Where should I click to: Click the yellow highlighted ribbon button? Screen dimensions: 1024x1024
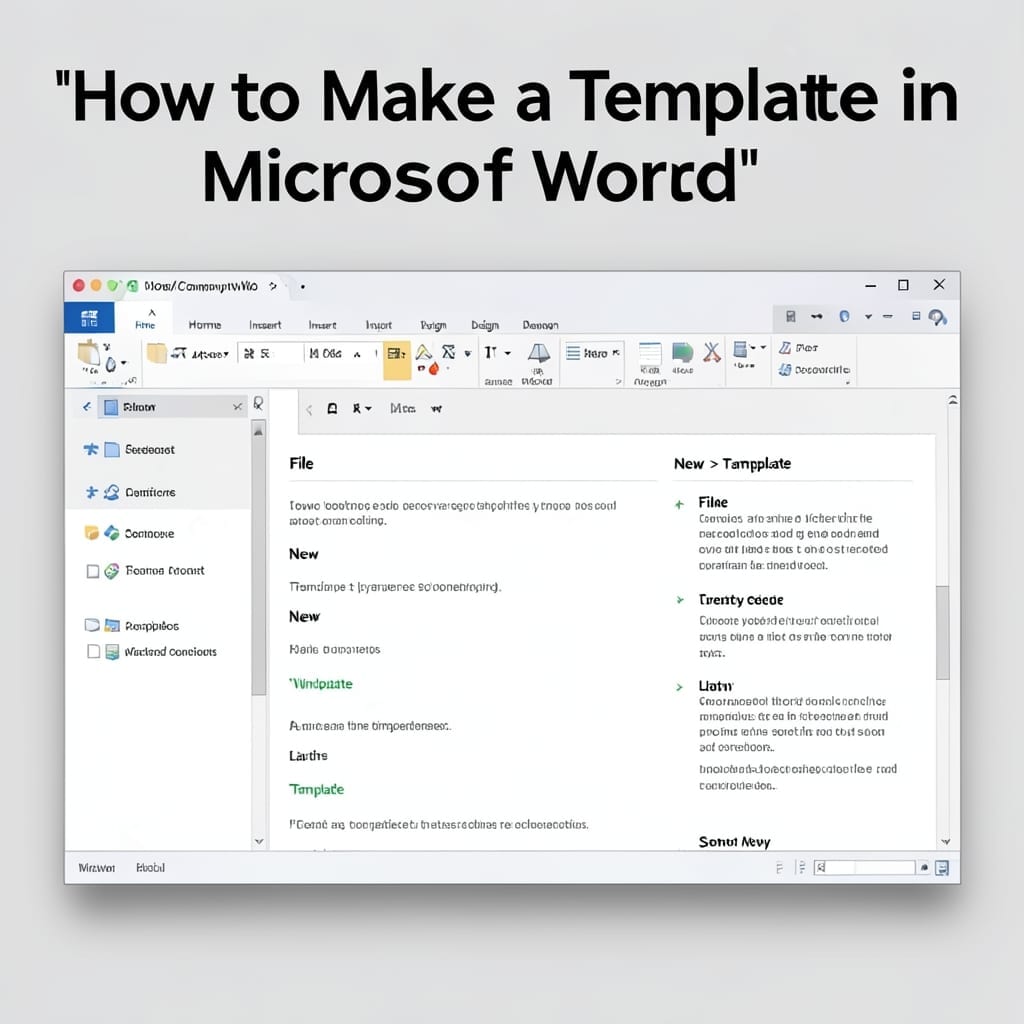pyautogui.click(x=396, y=359)
